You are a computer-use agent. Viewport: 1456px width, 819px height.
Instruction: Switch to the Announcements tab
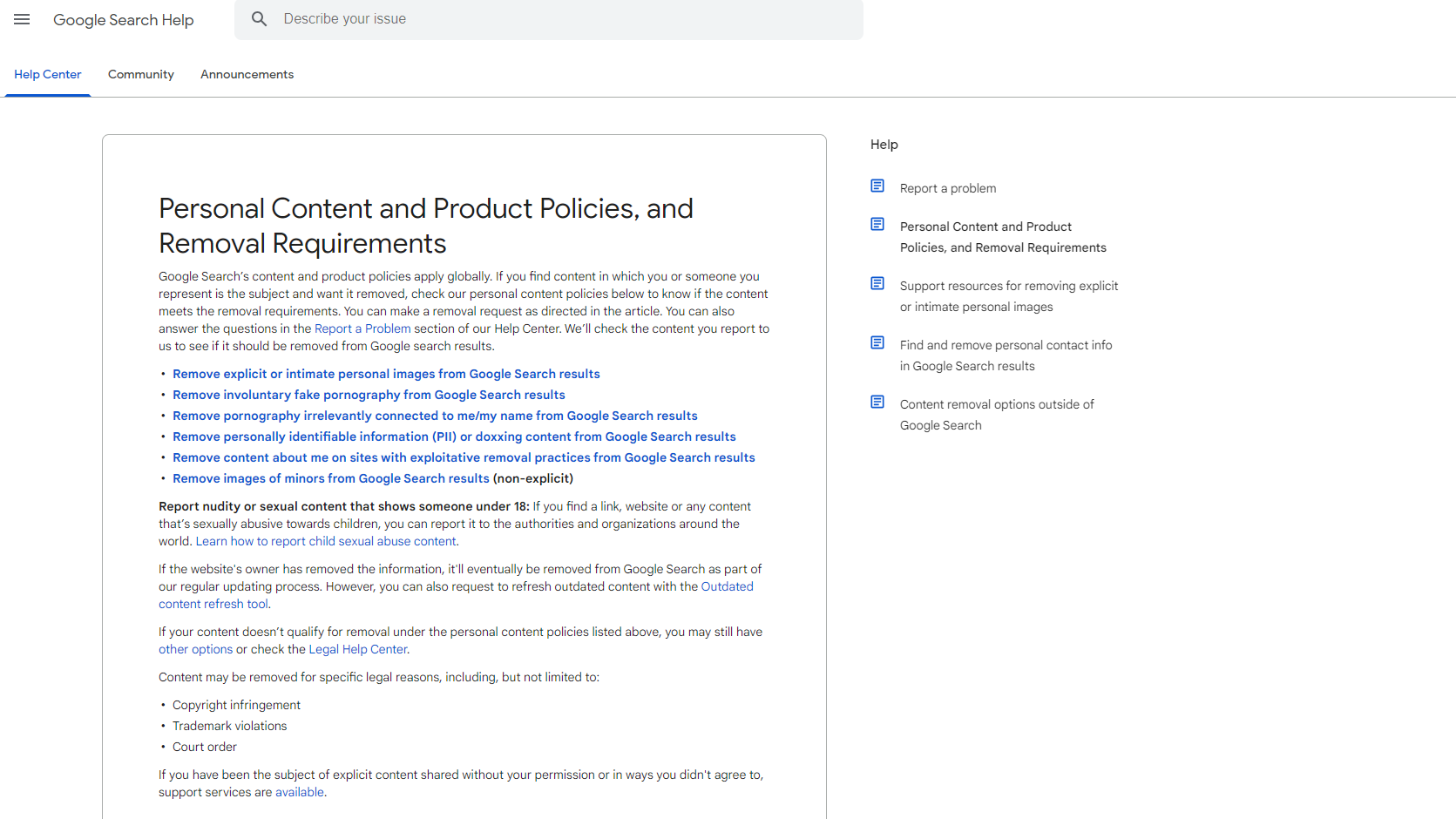point(247,75)
